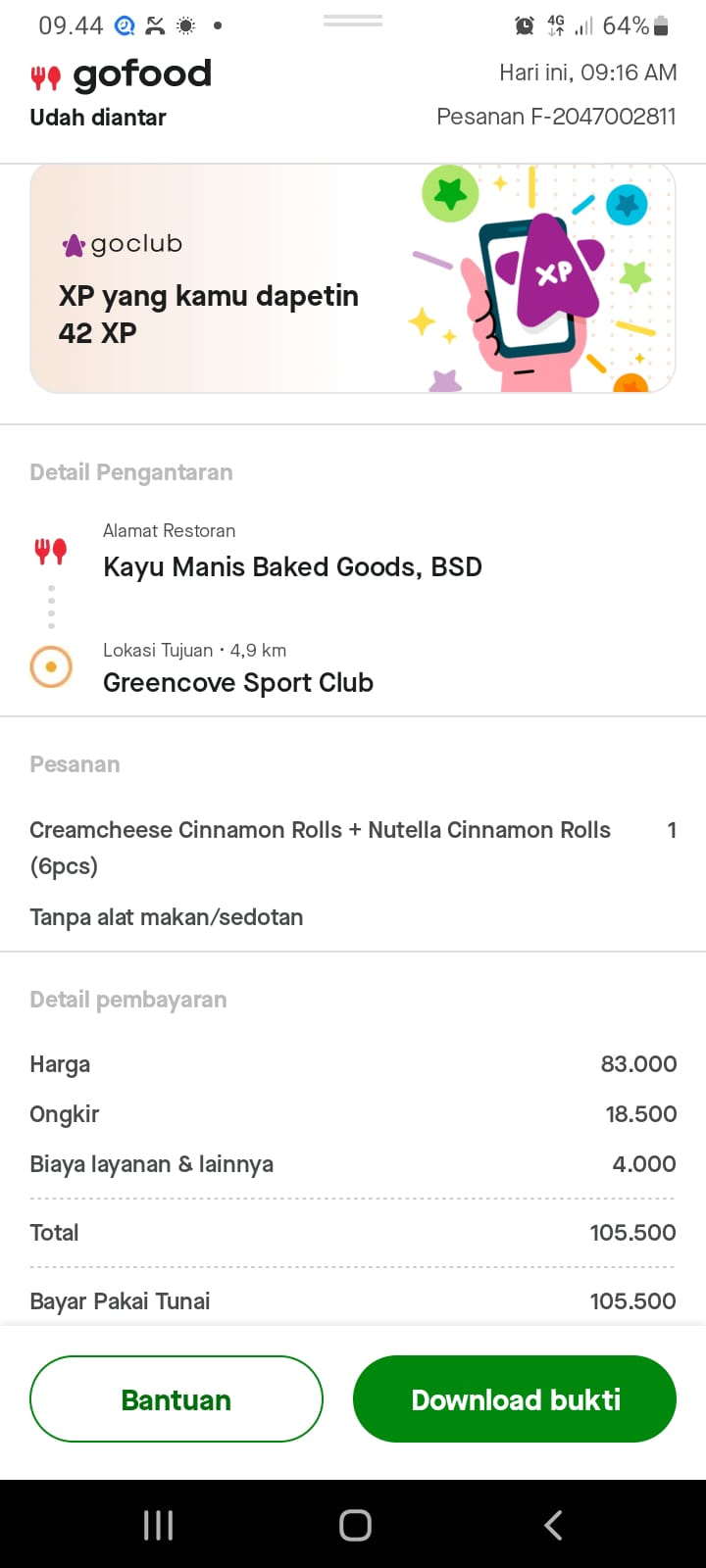Screen dimensions: 706x1568
Task: Tap the Bantuan help button
Action: click(x=176, y=1399)
